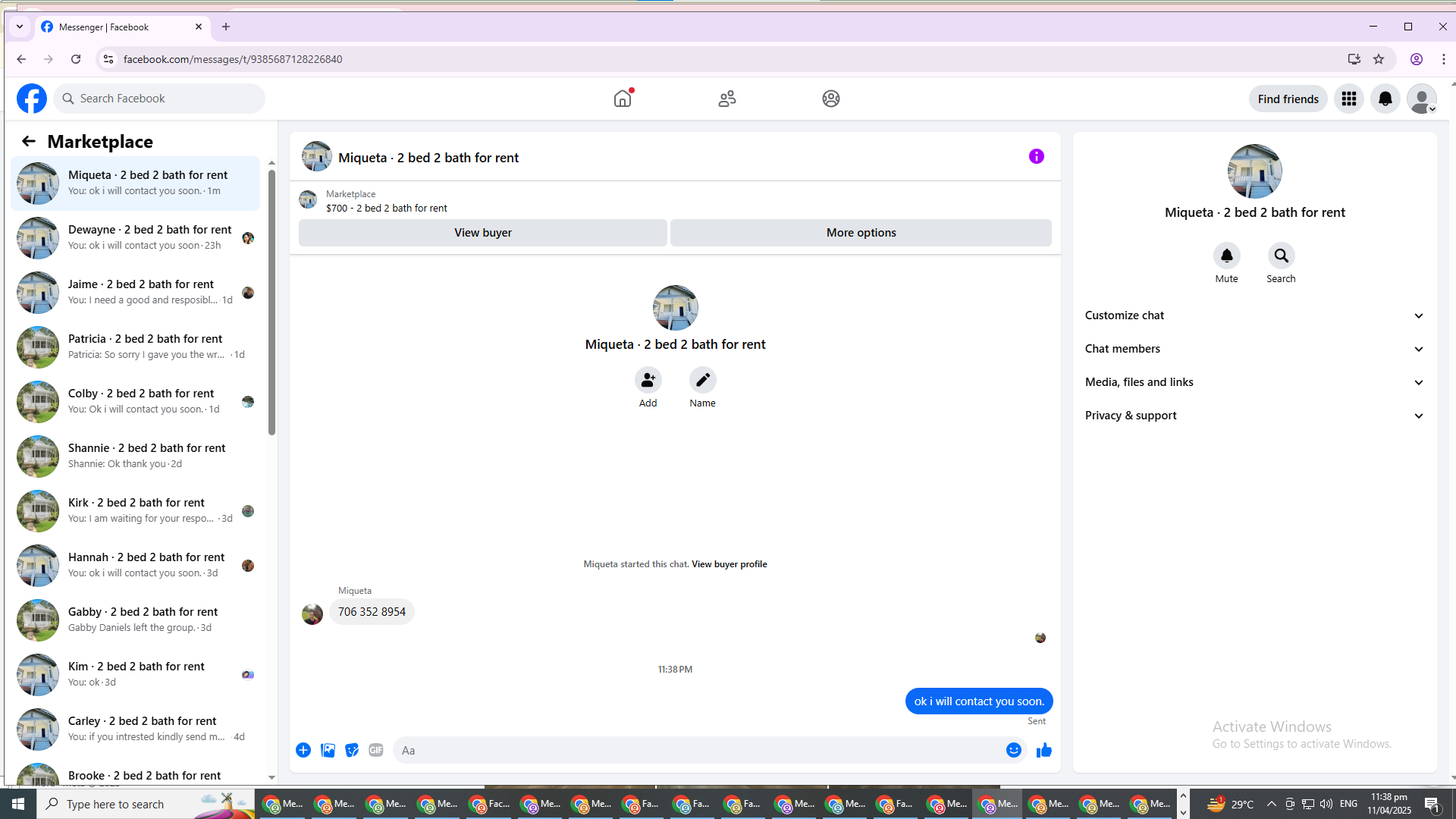Viewport: 1456px width, 819px height.
Task: Click the conversation list scrollbar
Action: coord(271,303)
